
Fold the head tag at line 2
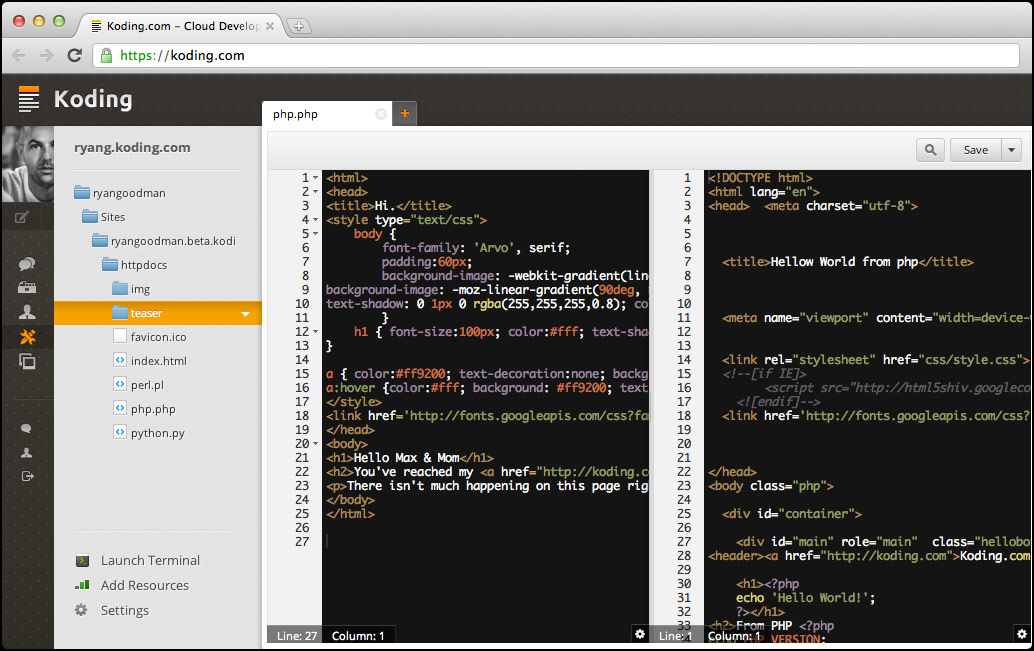315,192
